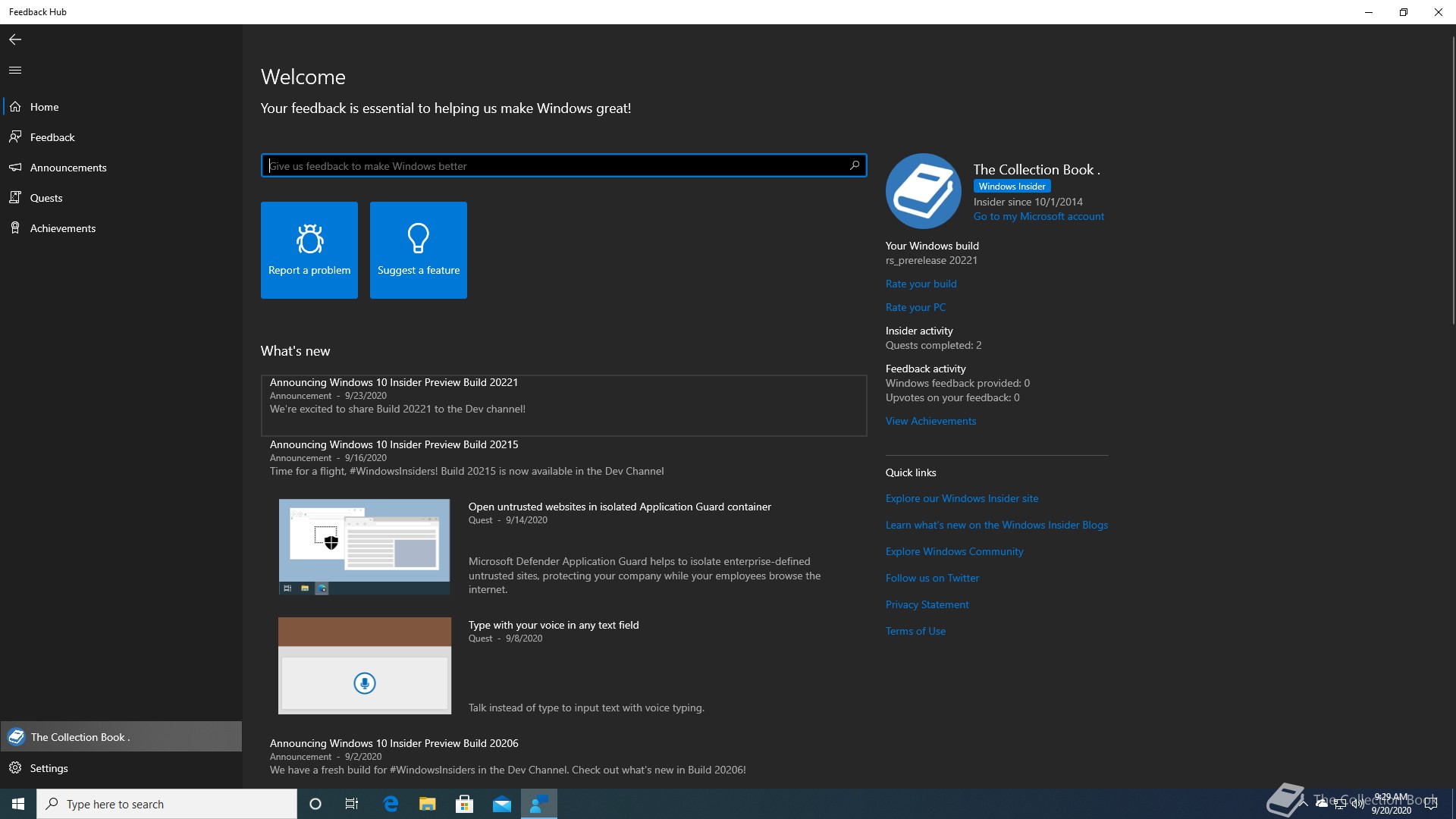The width and height of the screenshot is (1456, 819).
Task: Open the Achievements section
Action: (x=121, y=228)
